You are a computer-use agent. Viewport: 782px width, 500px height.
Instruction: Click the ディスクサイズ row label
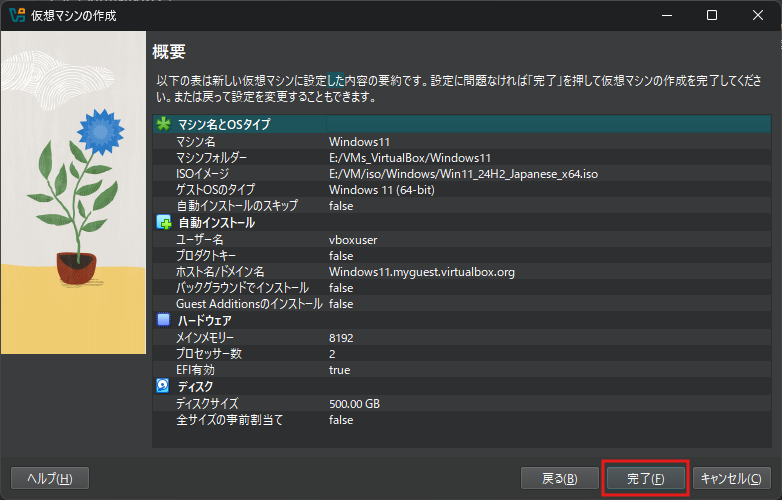click(x=207, y=403)
